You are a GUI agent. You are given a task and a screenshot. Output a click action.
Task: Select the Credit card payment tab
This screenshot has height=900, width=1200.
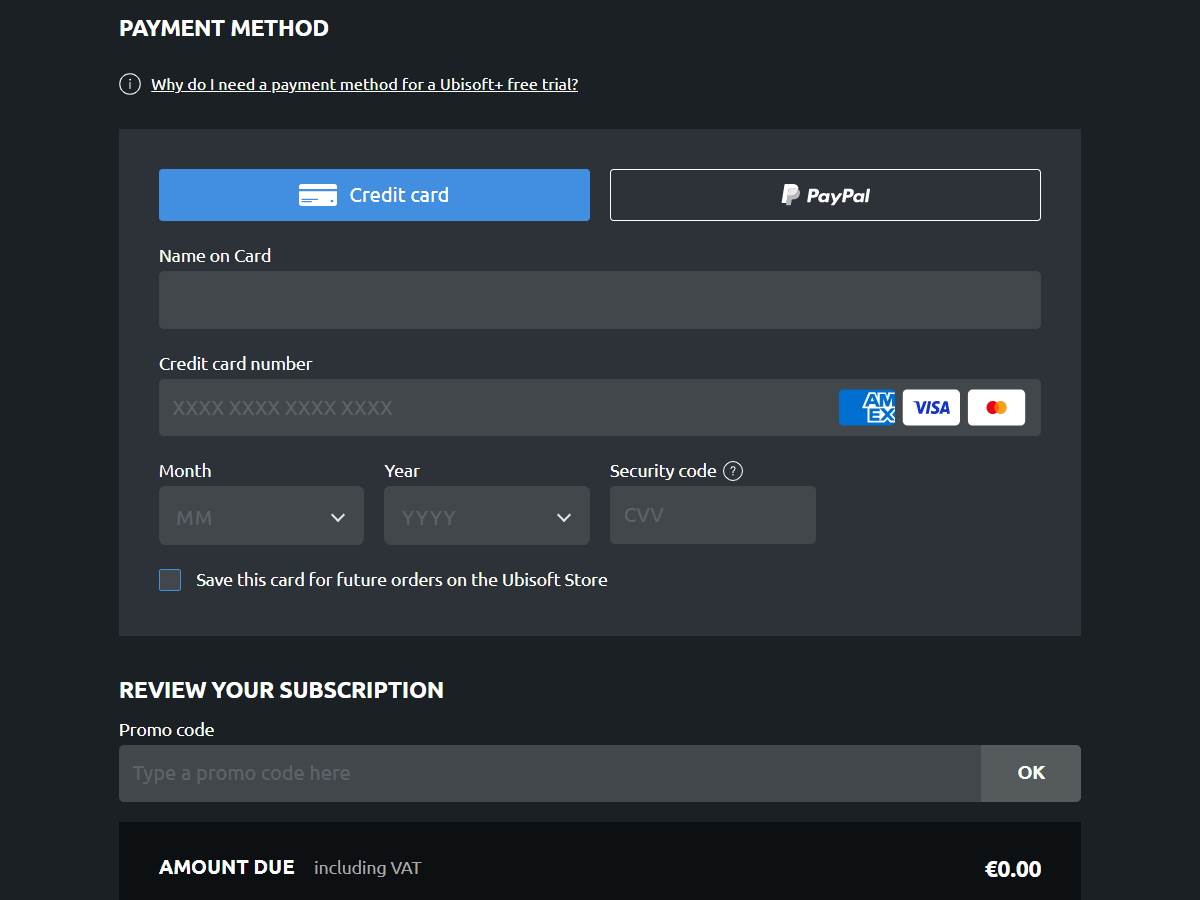374,195
